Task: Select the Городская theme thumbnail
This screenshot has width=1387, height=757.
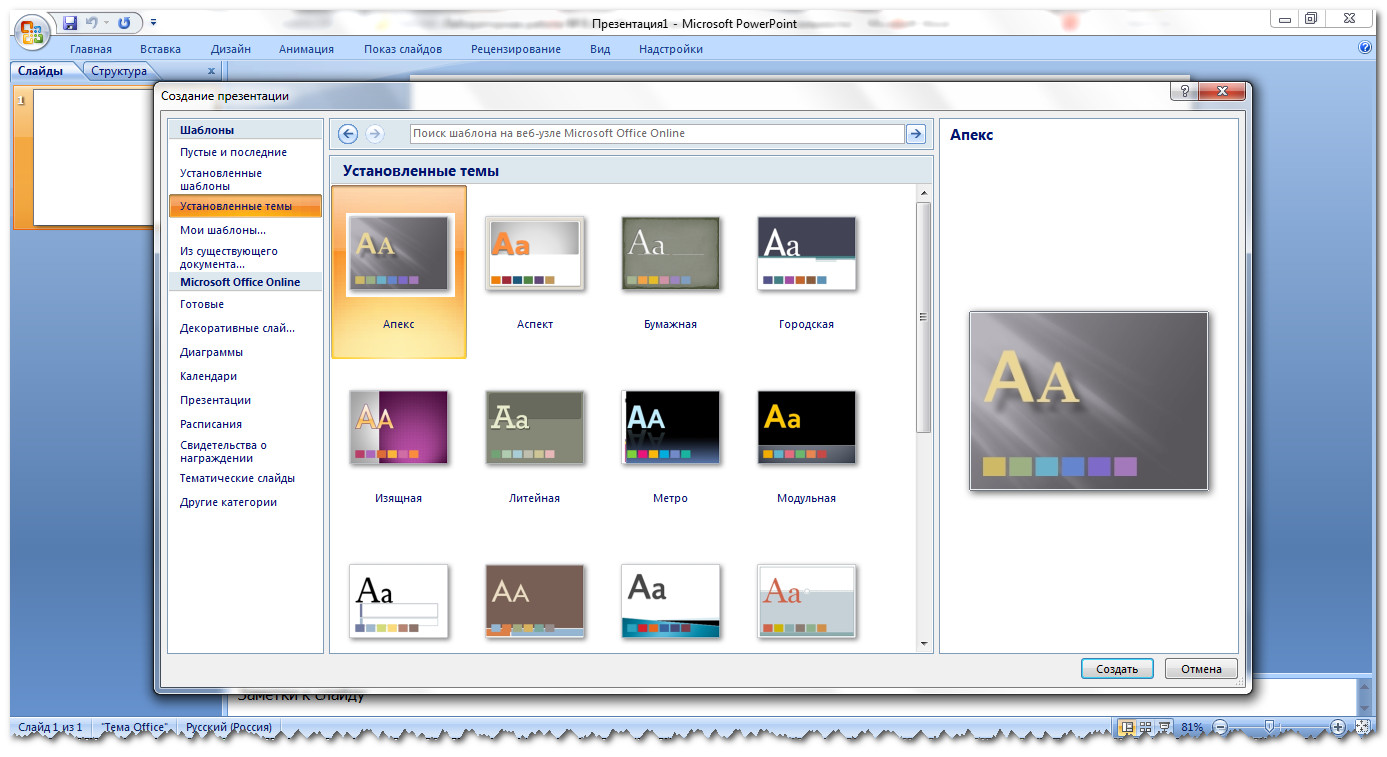Action: pyautogui.click(x=806, y=254)
